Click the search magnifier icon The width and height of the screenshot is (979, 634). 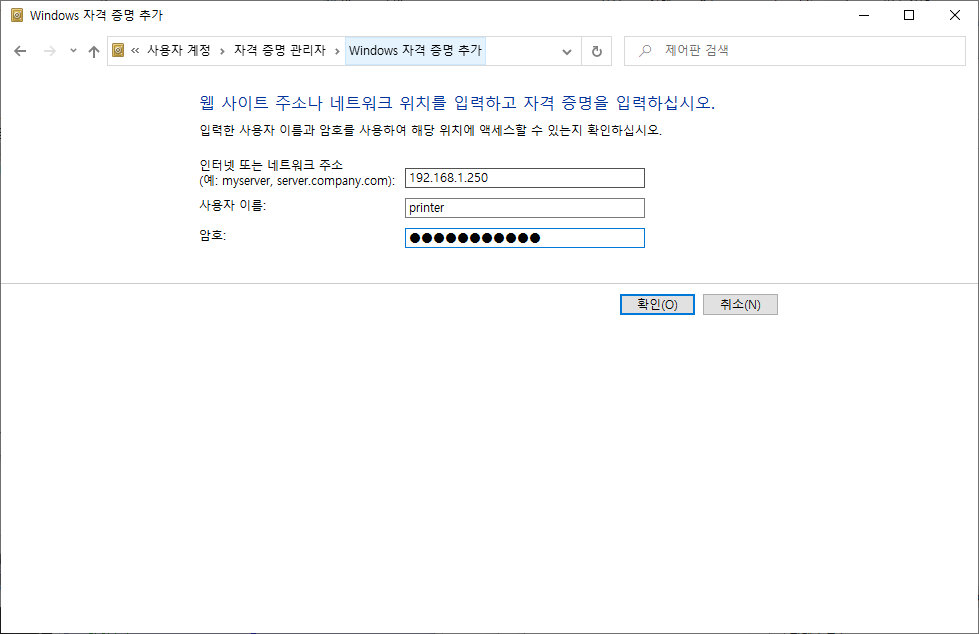(x=645, y=51)
